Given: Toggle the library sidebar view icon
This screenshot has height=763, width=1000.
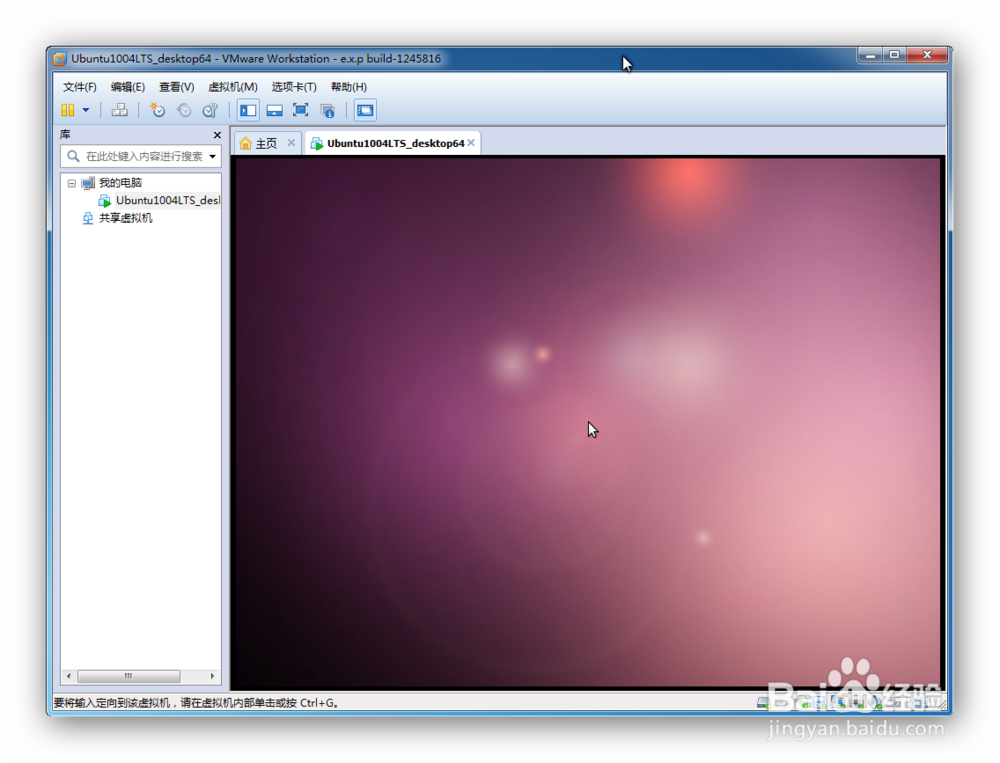Looking at the screenshot, I should click(248, 110).
